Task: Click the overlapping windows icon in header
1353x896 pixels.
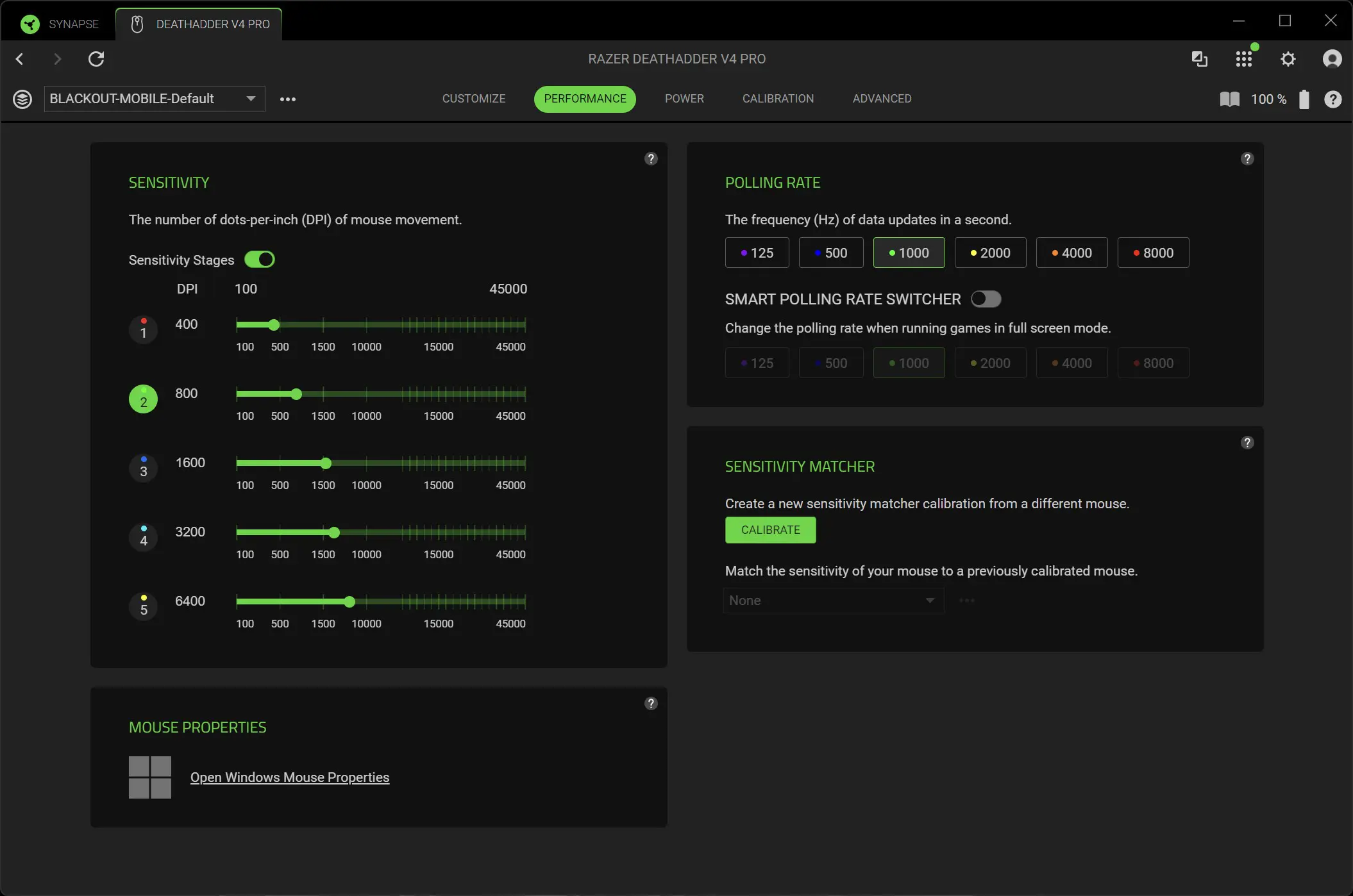Action: click(x=1199, y=59)
